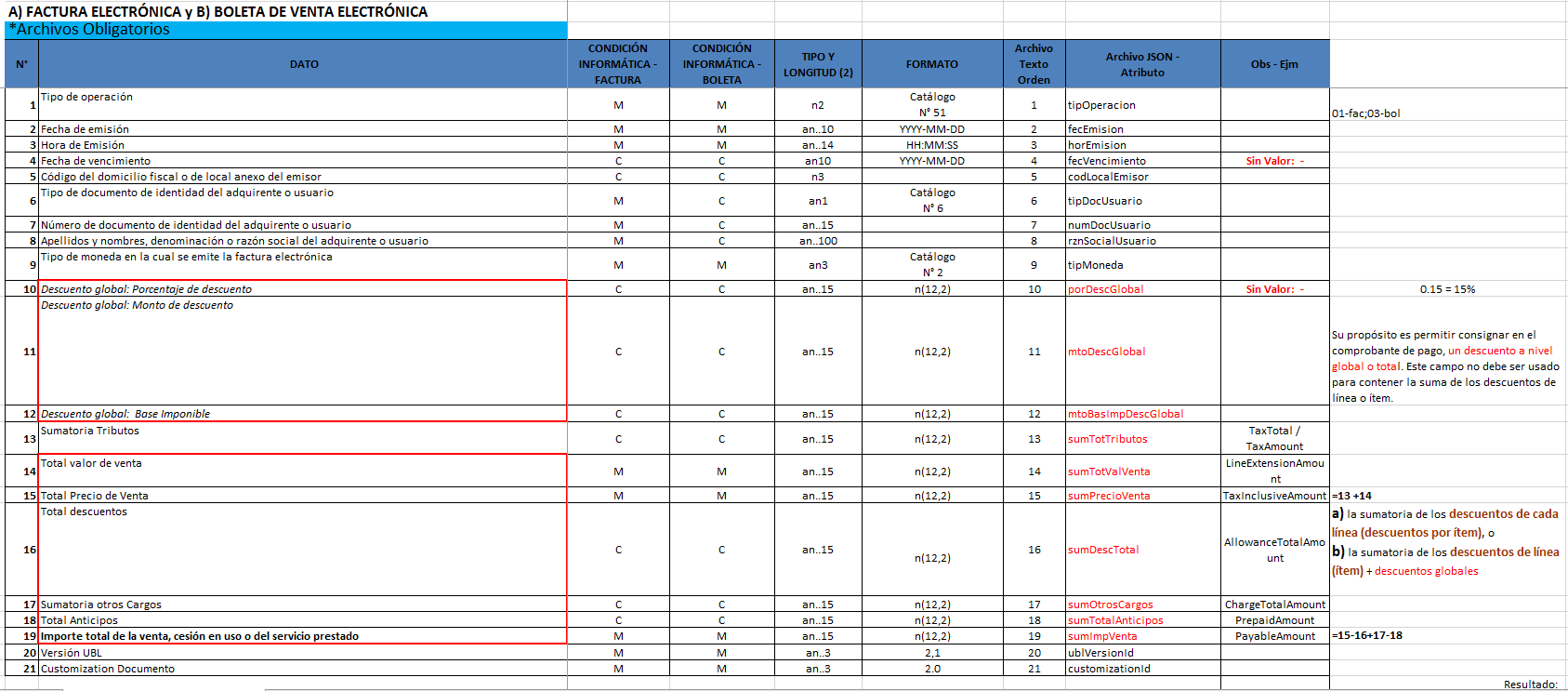Image resolution: width=1568 pixels, height=691 pixels.
Task: Select the 'fecEmision' attribute cell
Action: click(x=1142, y=129)
